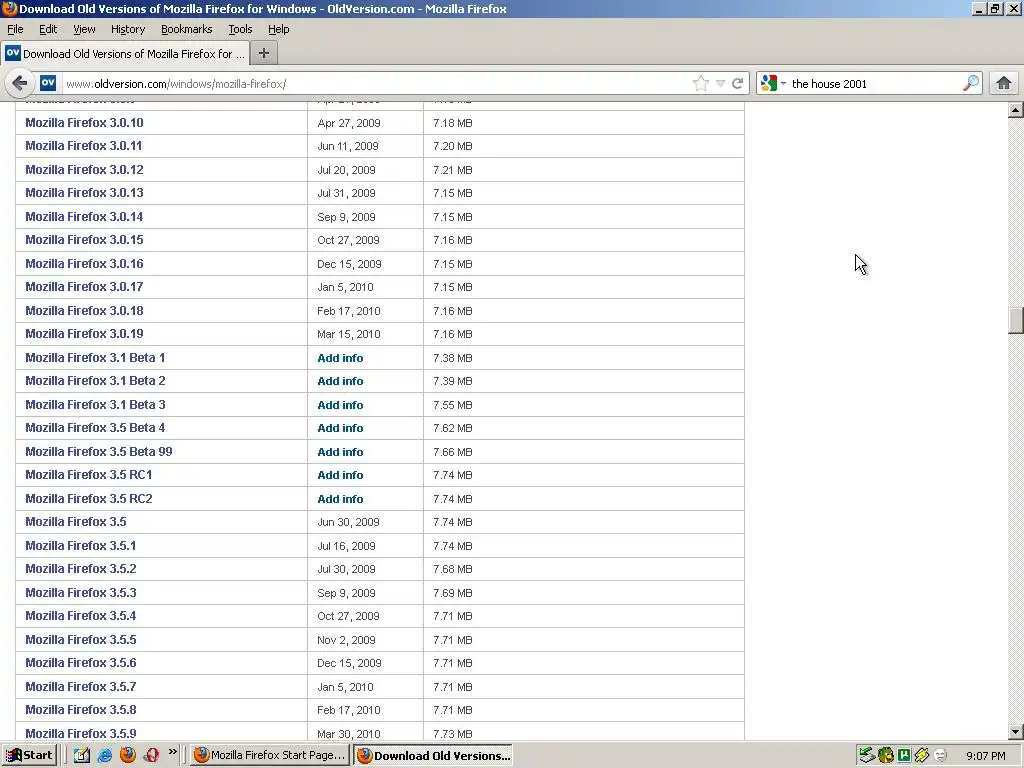
Task: Click the Safely Remove Hardware tray icon
Action: (x=867, y=756)
